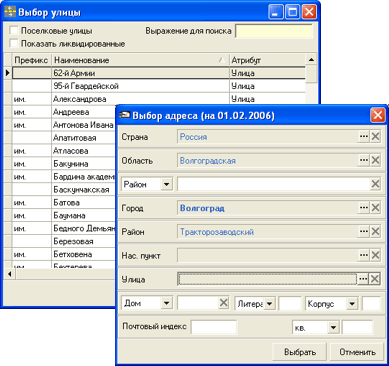Click the street list scroll left arrow
This screenshot has width=389, height=366.
(10, 274)
